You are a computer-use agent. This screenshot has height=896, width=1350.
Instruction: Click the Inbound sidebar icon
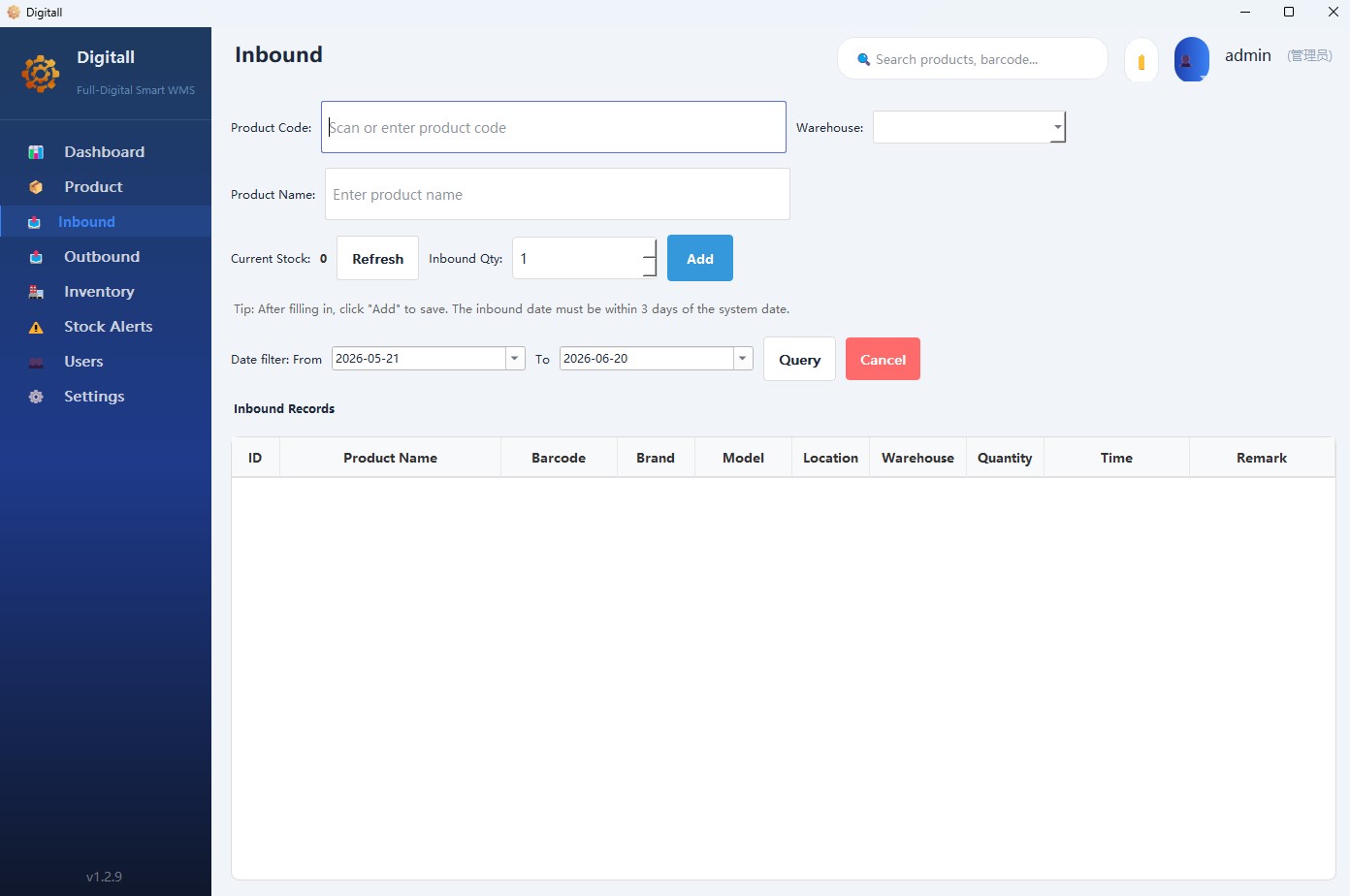pyautogui.click(x=34, y=222)
